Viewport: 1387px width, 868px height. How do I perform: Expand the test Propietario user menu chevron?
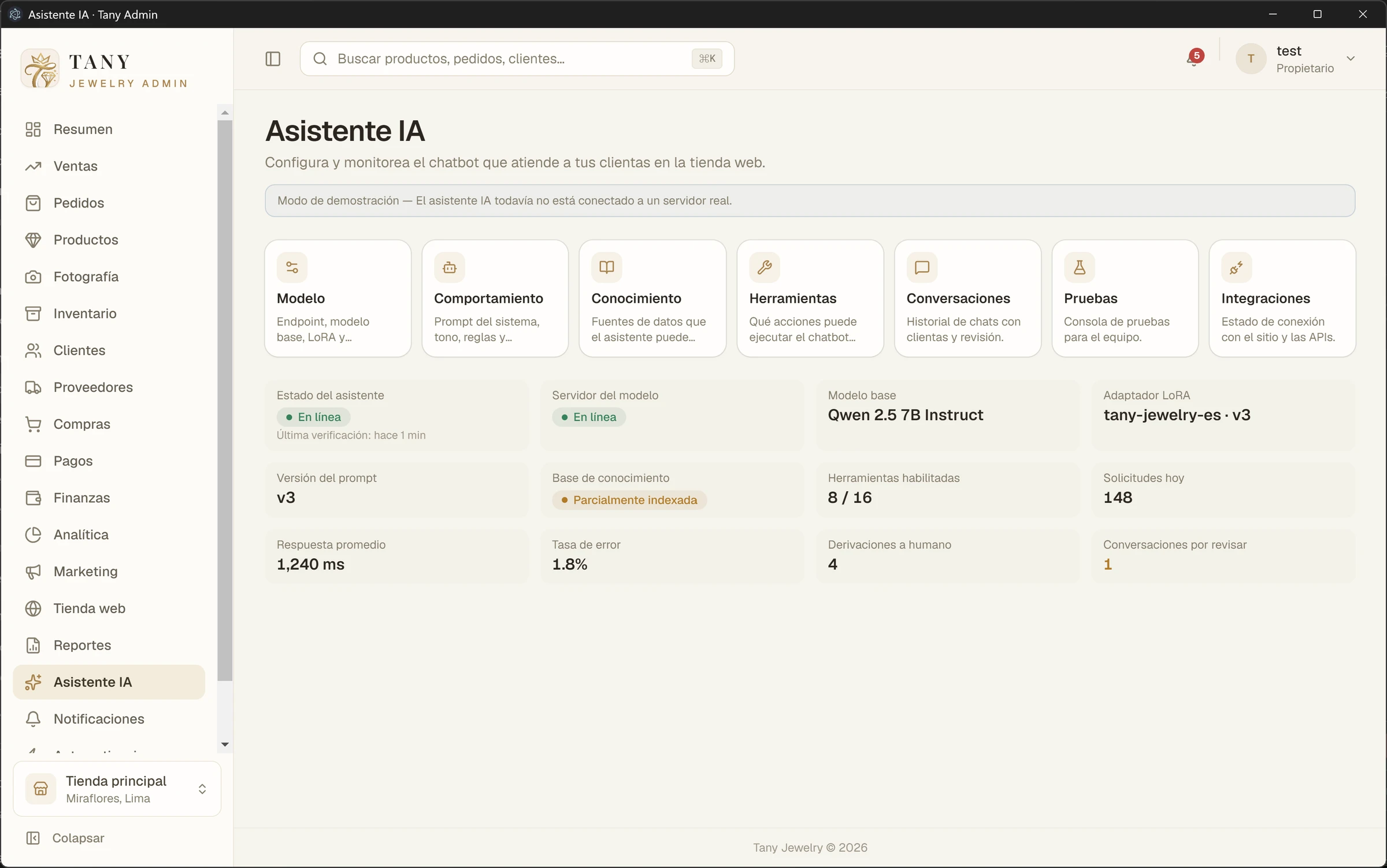(1351, 58)
